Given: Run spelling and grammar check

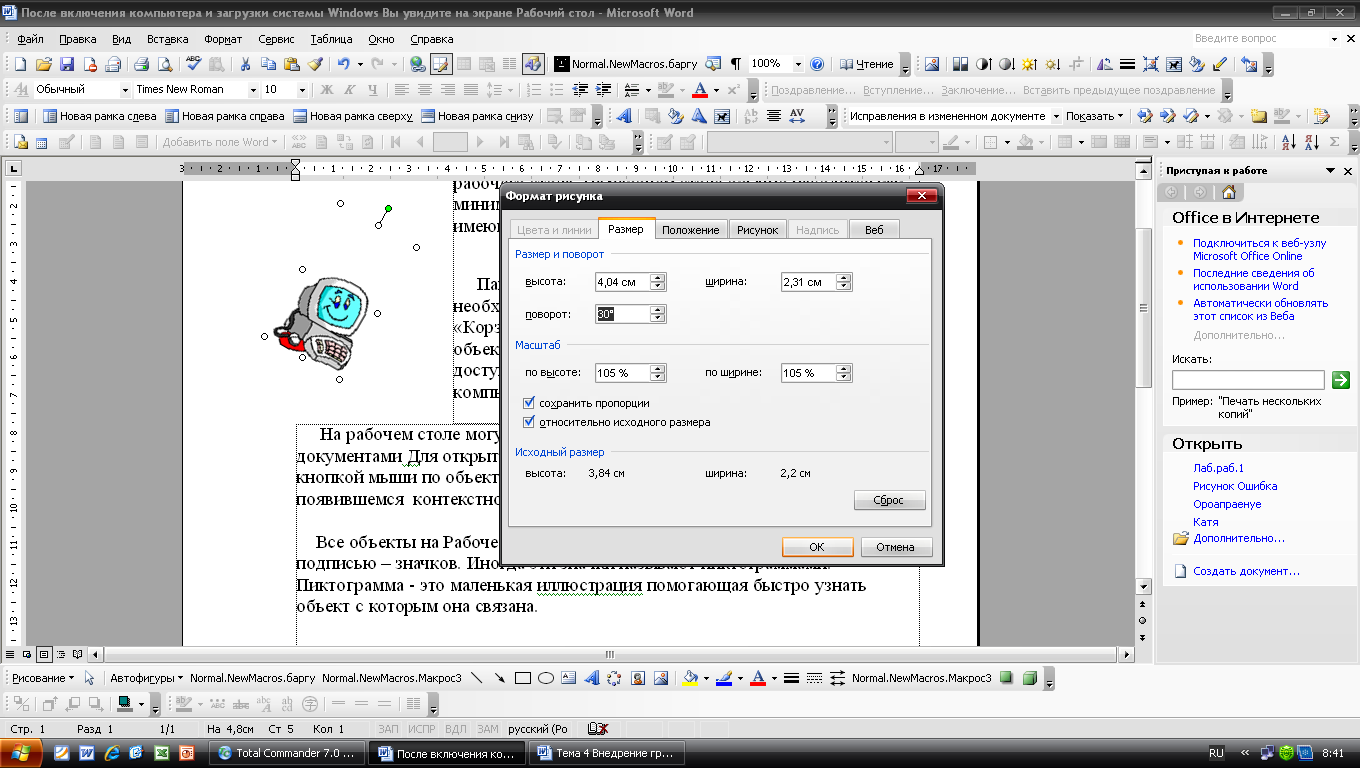Looking at the screenshot, I should click(x=193, y=64).
